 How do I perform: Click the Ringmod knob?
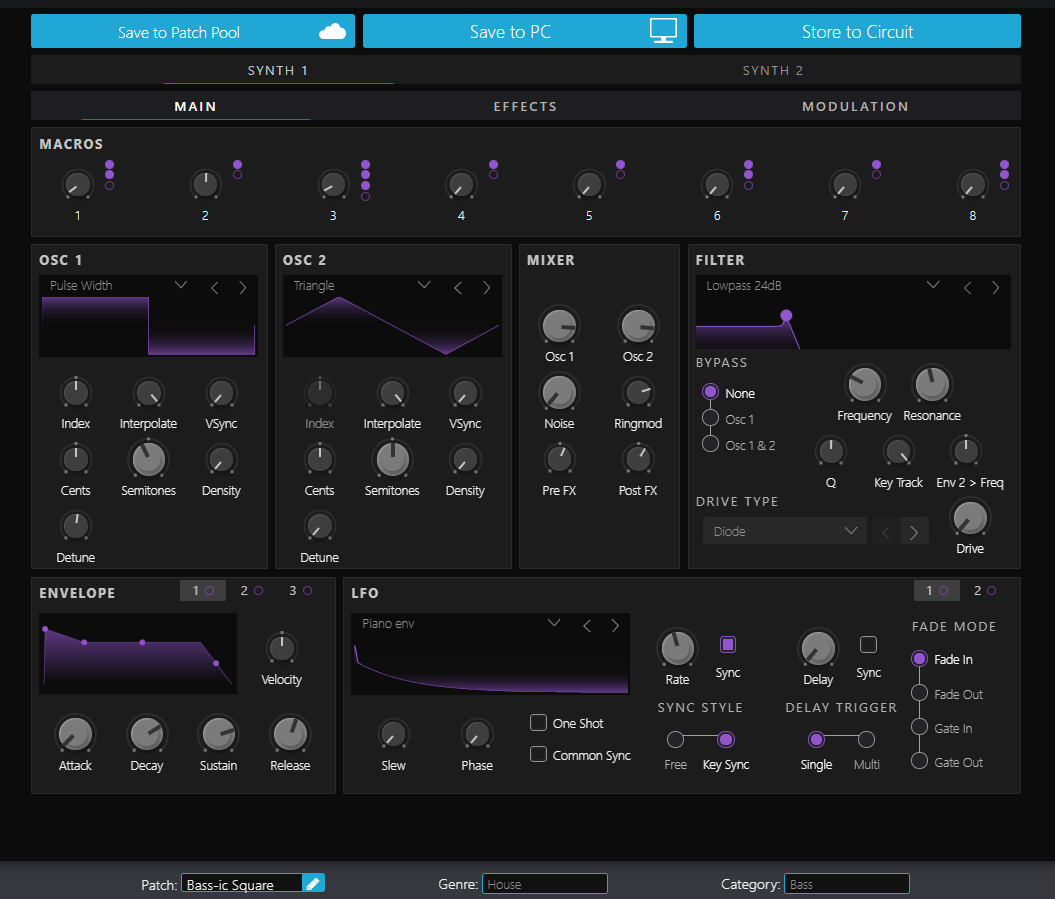click(x=638, y=392)
